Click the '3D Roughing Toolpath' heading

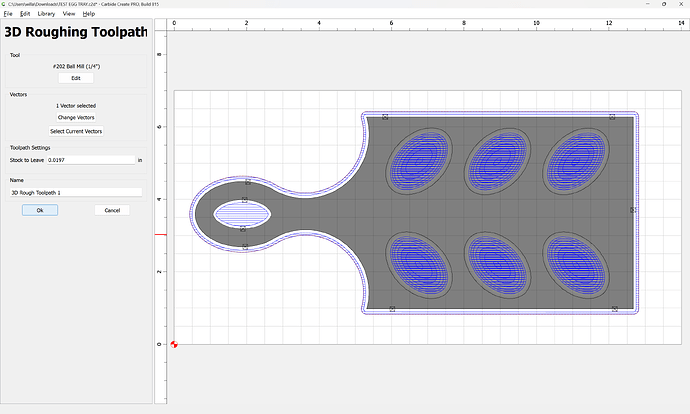click(76, 32)
